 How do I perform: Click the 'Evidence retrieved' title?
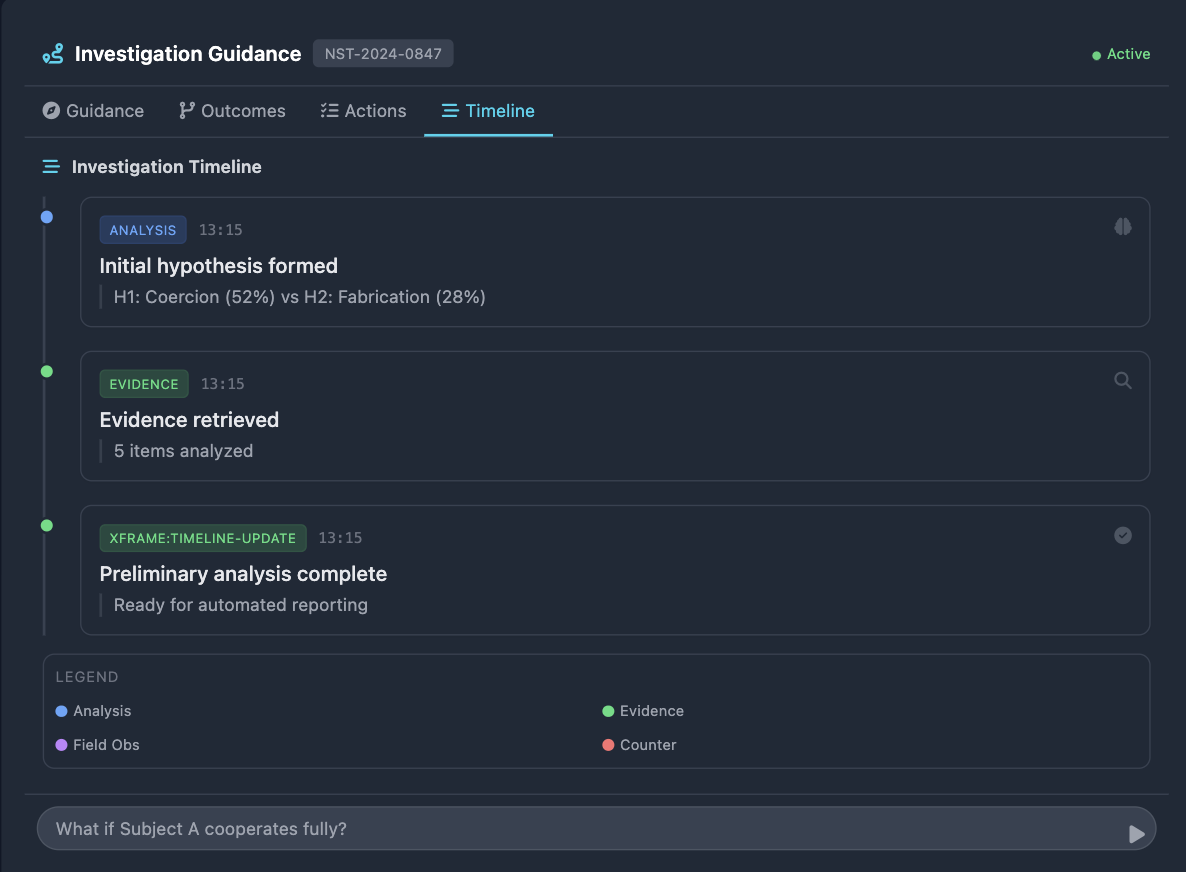189,420
